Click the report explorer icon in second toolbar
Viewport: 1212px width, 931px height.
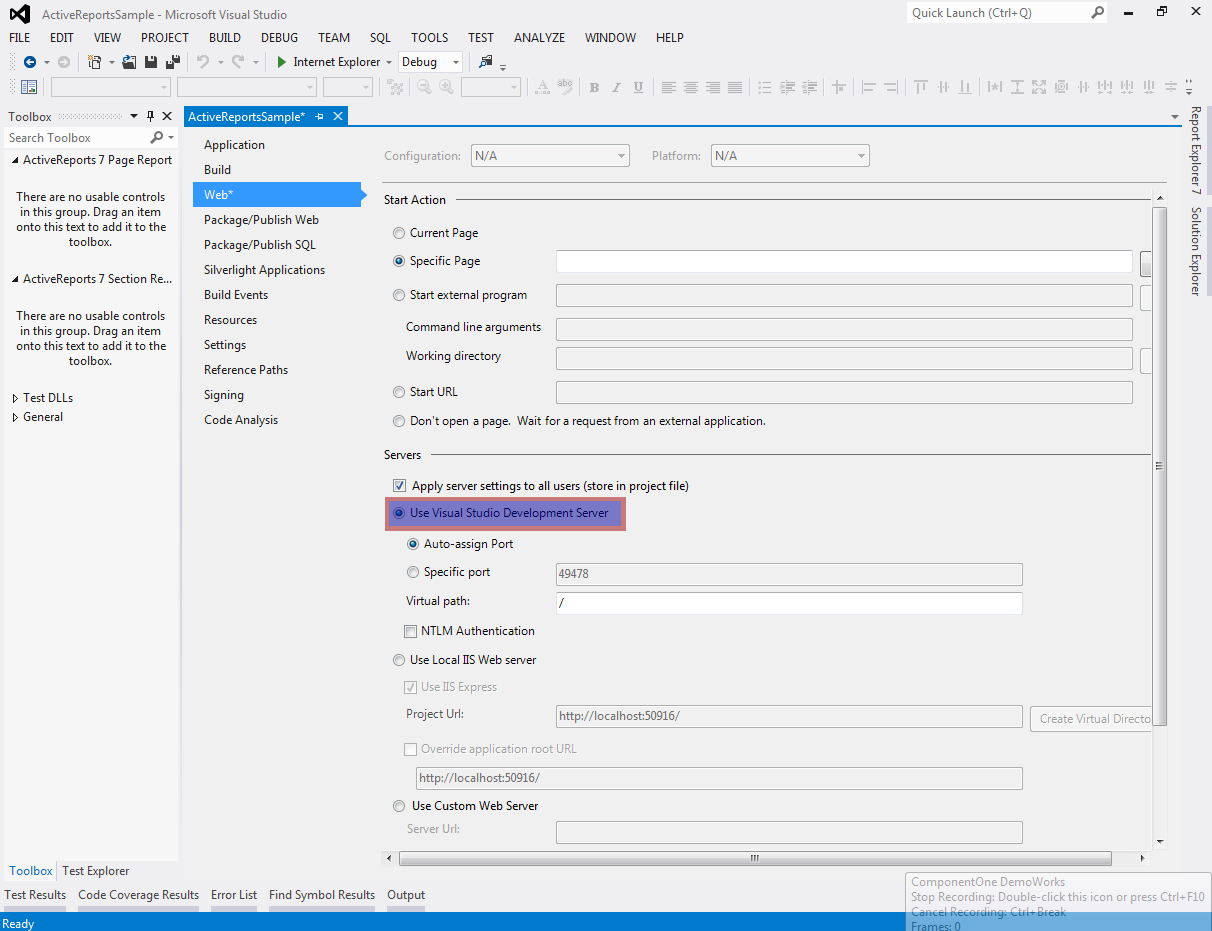coord(29,87)
